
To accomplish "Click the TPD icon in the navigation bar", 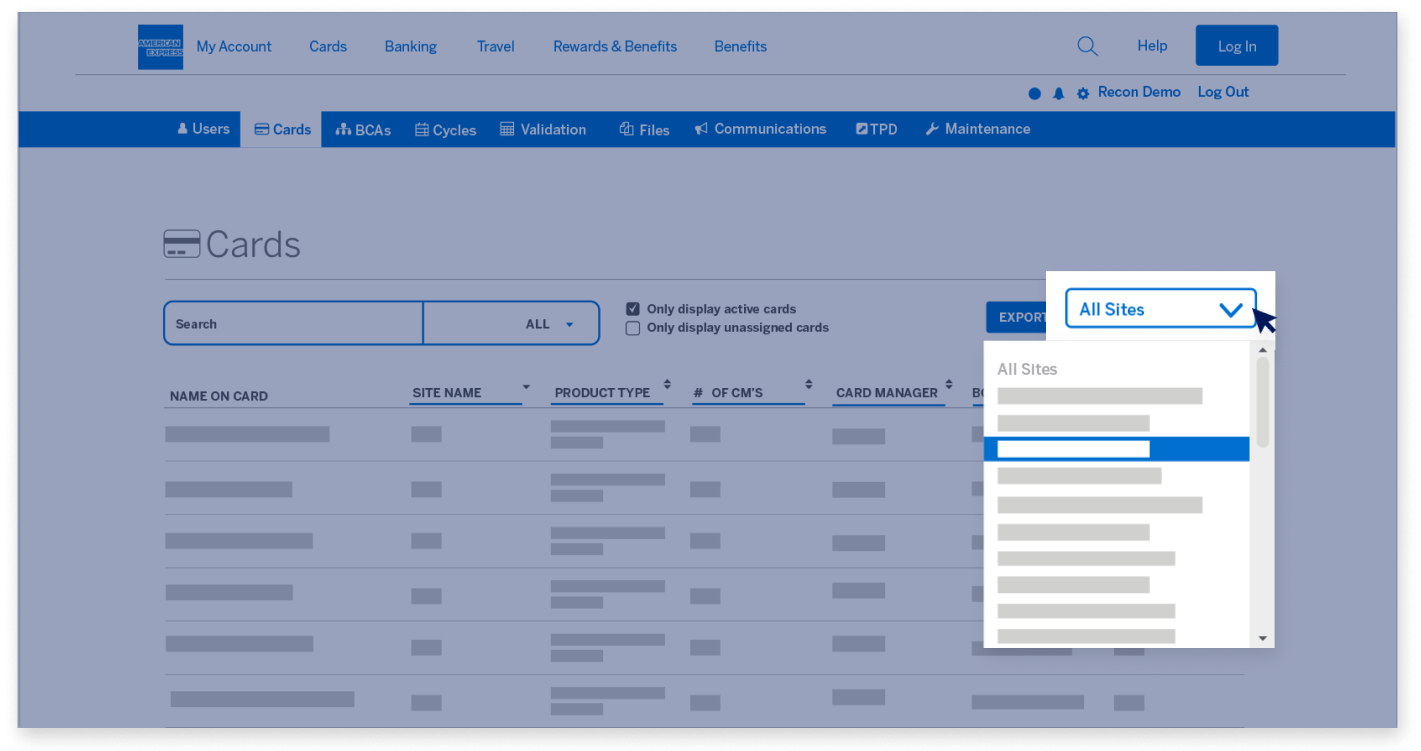I will [x=862, y=128].
